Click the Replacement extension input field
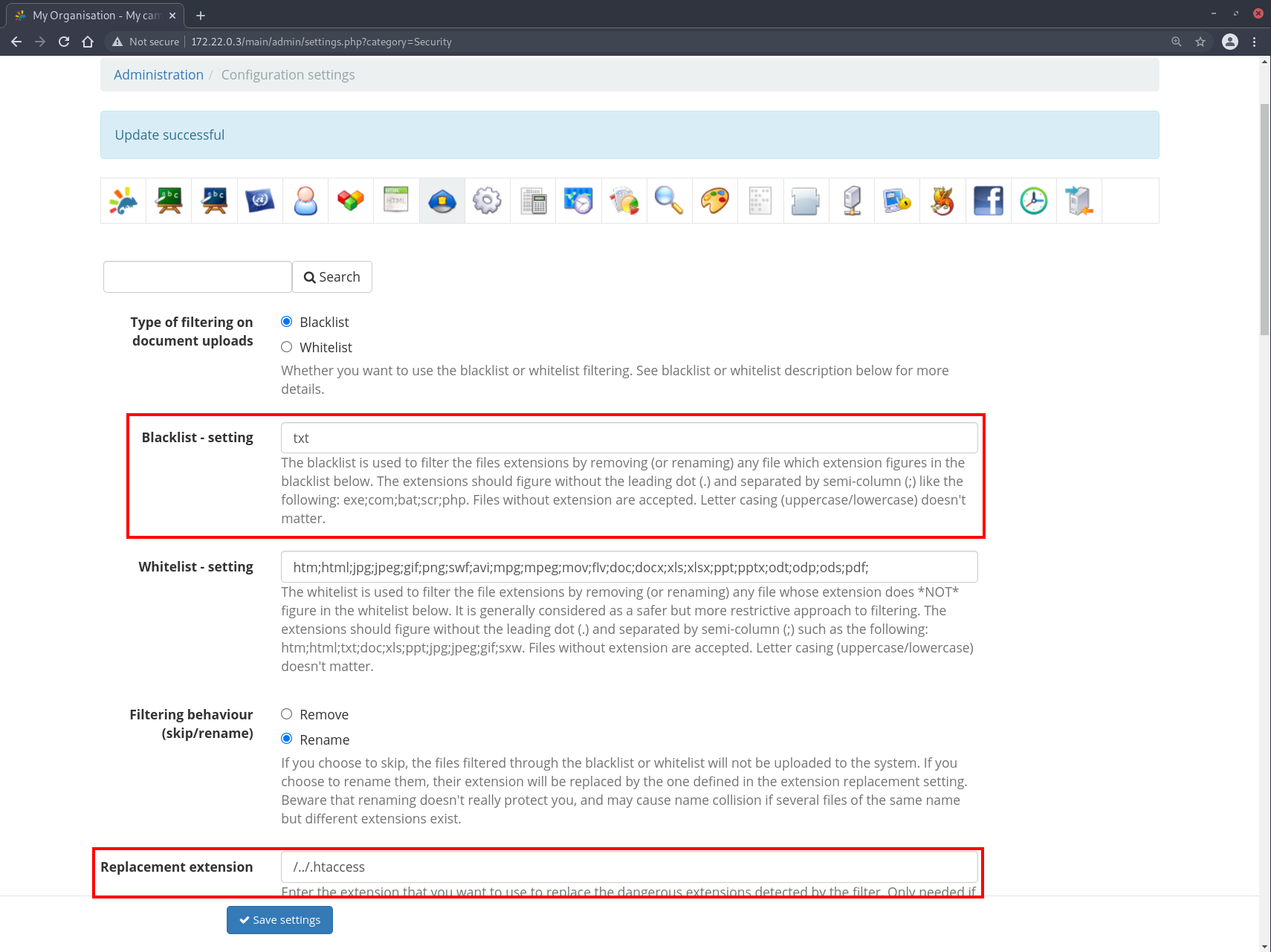Screen dimensions: 1271x952 (x=629, y=867)
